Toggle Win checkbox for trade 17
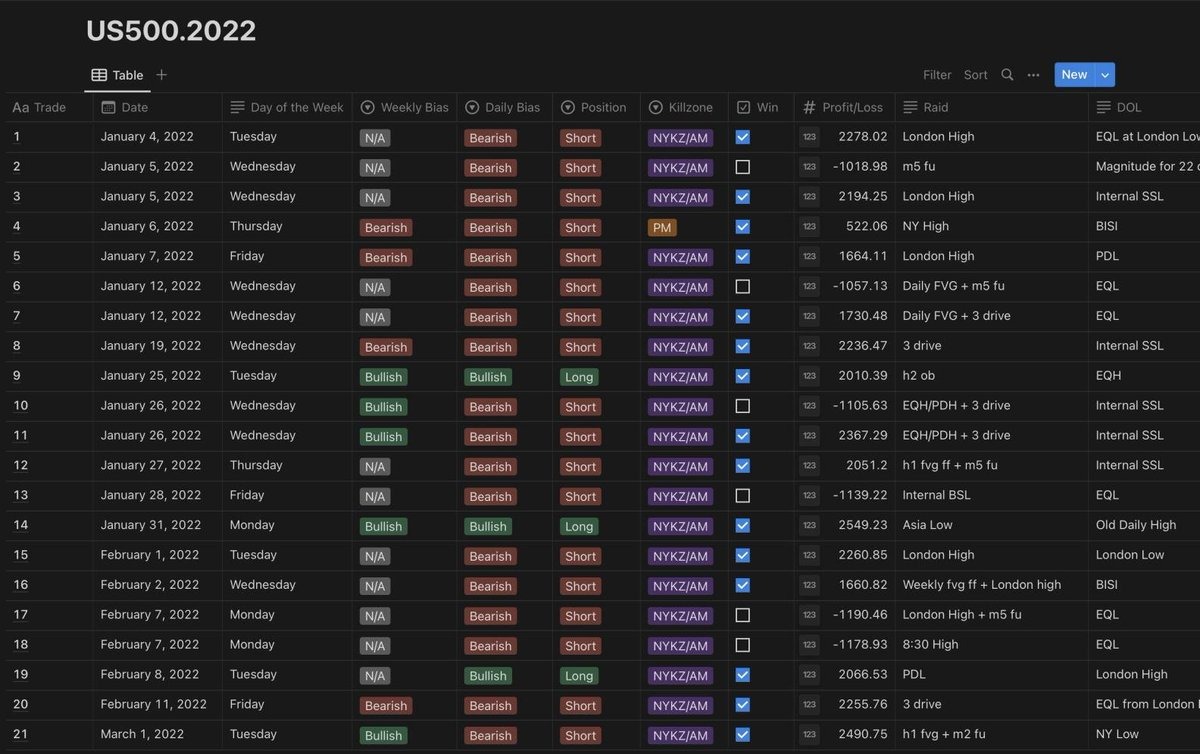This screenshot has width=1200, height=754. click(x=743, y=615)
